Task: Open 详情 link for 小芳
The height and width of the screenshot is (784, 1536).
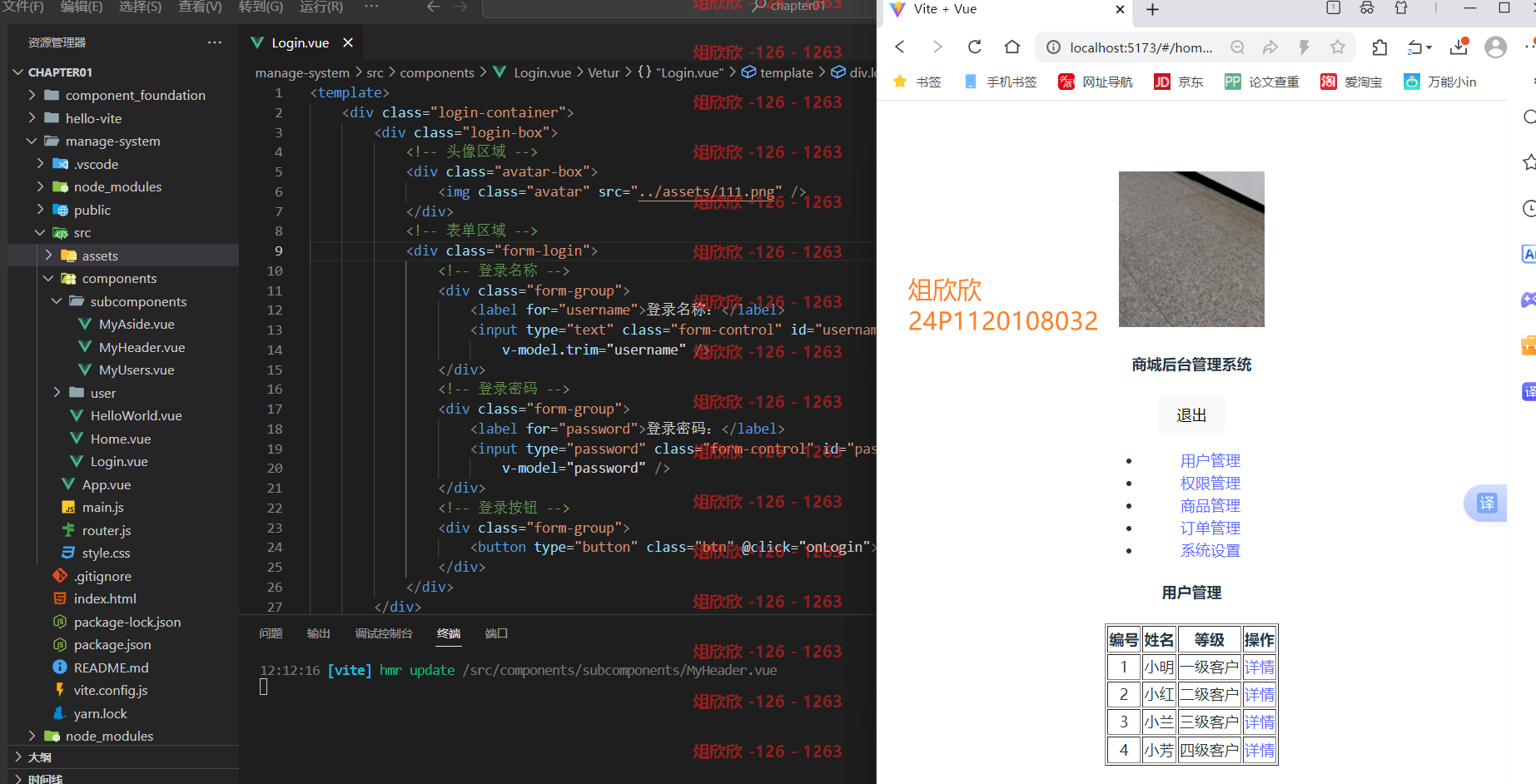Action: 1260,750
